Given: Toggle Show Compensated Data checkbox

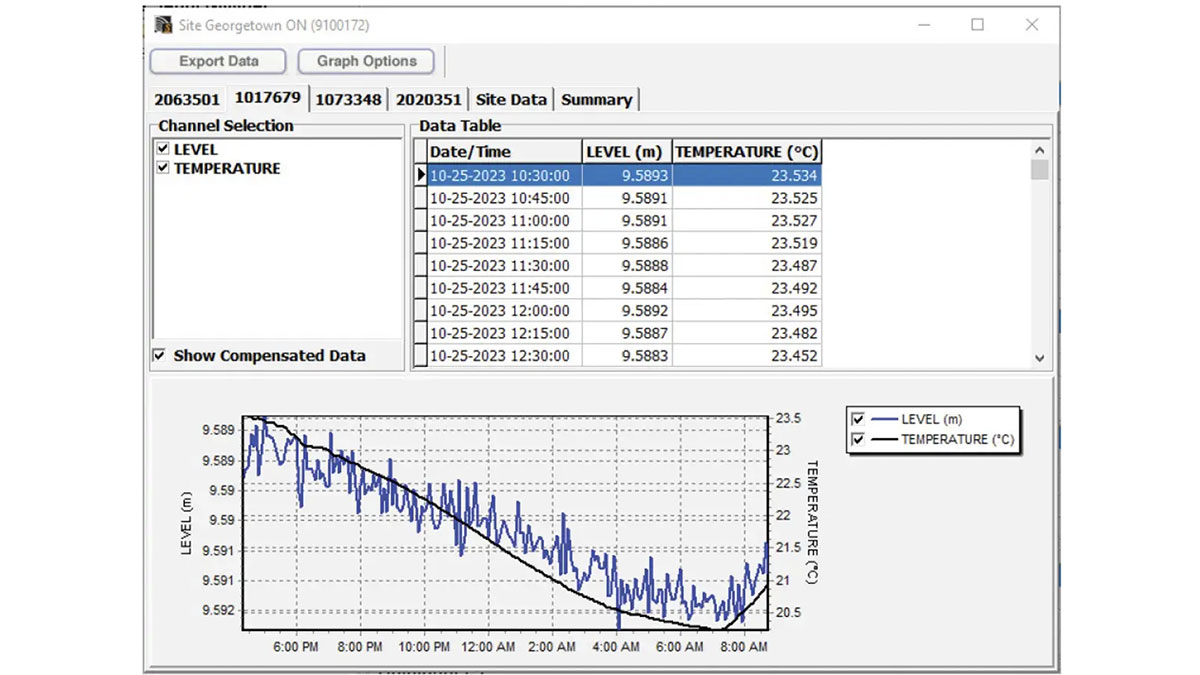Looking at the screenshot, I should 159,355.
